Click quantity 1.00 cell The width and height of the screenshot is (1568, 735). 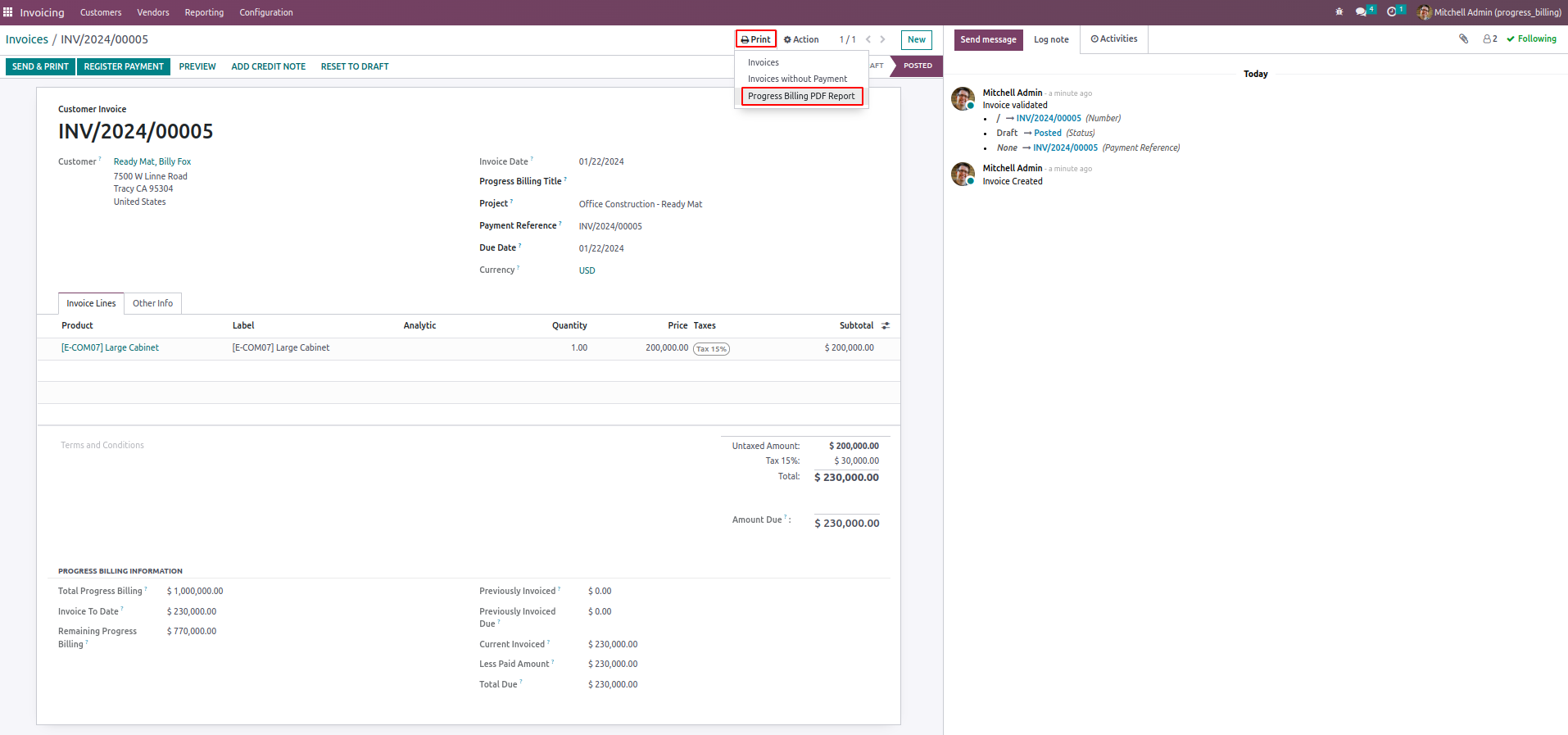click(x=579, y=347)
